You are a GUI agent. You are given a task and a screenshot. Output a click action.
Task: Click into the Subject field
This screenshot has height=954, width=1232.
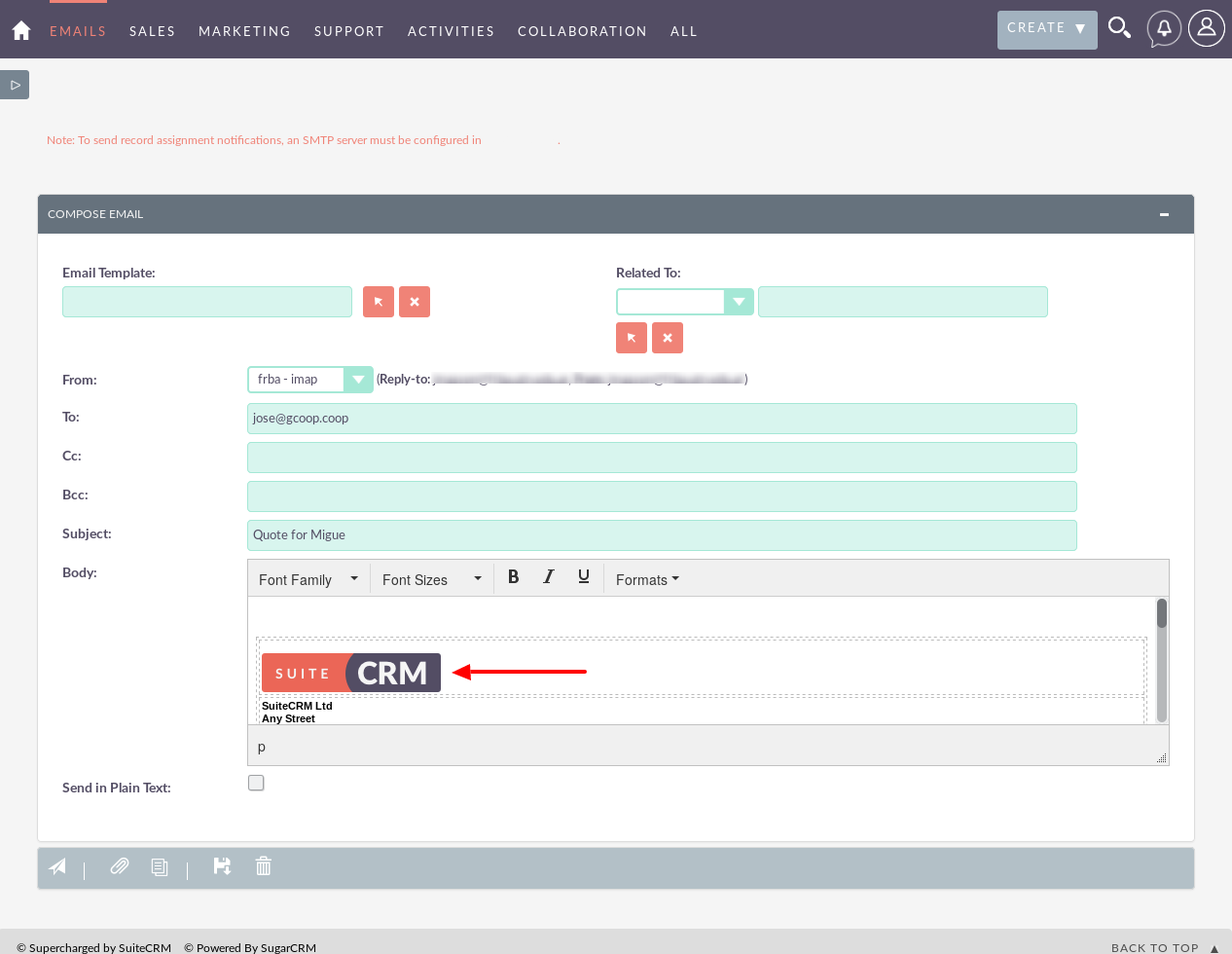point(662,535)
